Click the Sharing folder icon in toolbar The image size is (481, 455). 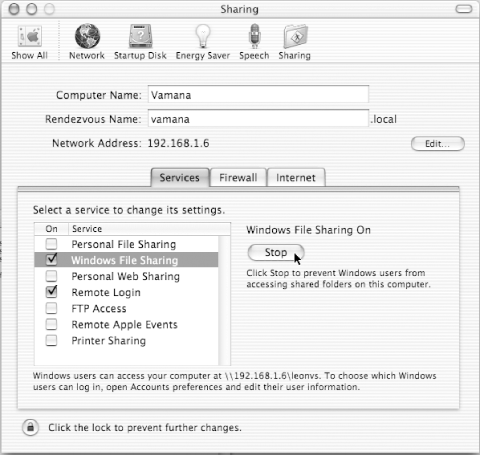point(295,36)
